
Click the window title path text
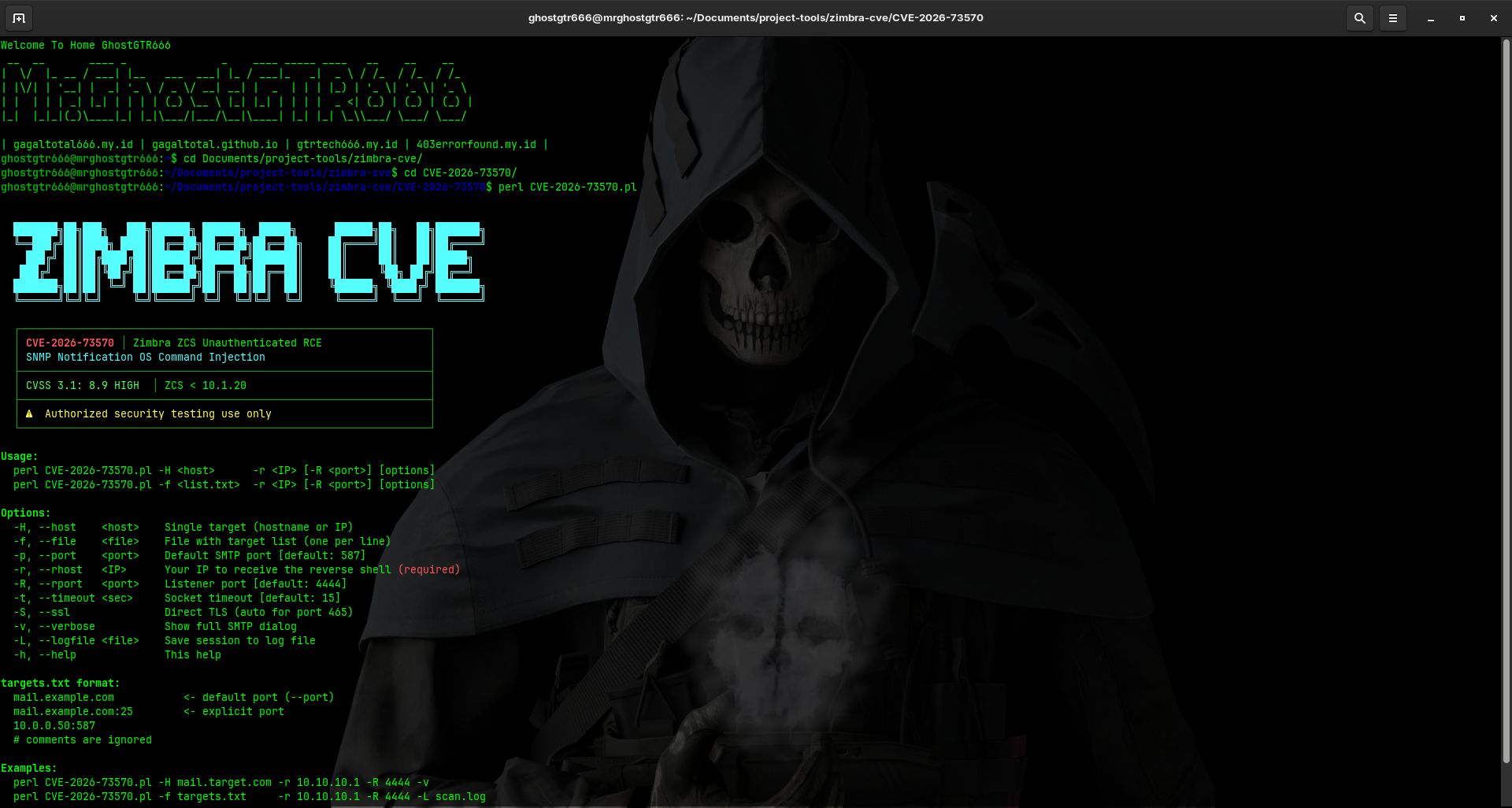[755, 17]
